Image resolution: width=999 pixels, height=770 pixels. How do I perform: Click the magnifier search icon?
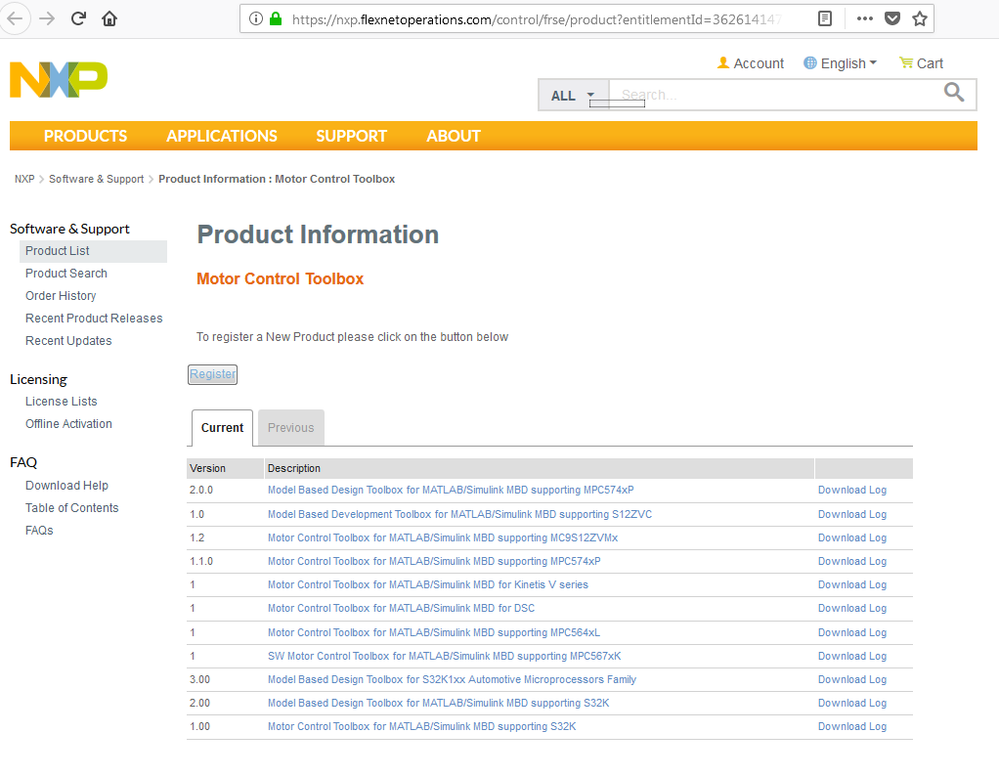(x=954, y=93)
